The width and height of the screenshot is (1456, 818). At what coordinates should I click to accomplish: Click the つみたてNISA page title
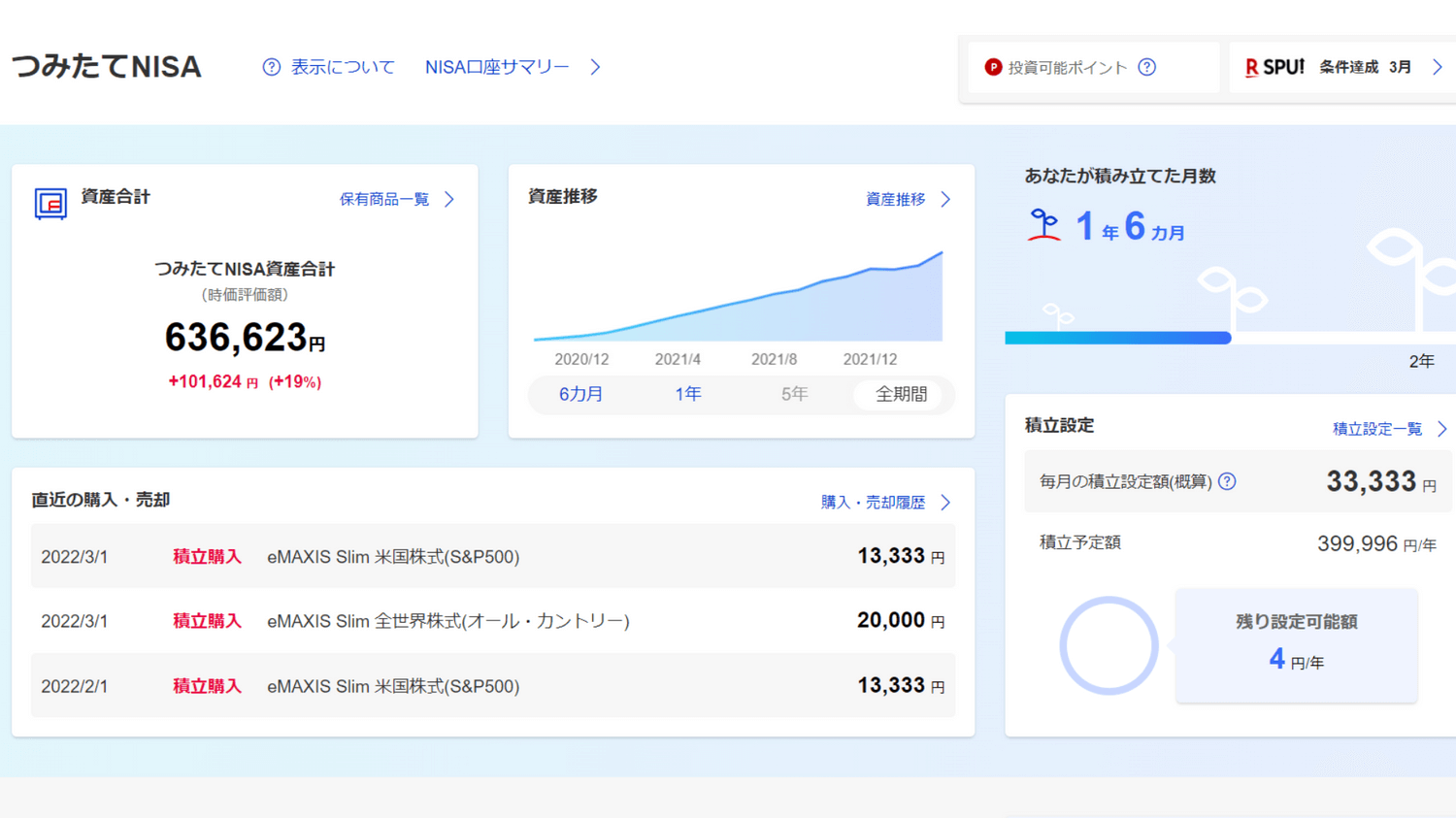pos(107,67)
